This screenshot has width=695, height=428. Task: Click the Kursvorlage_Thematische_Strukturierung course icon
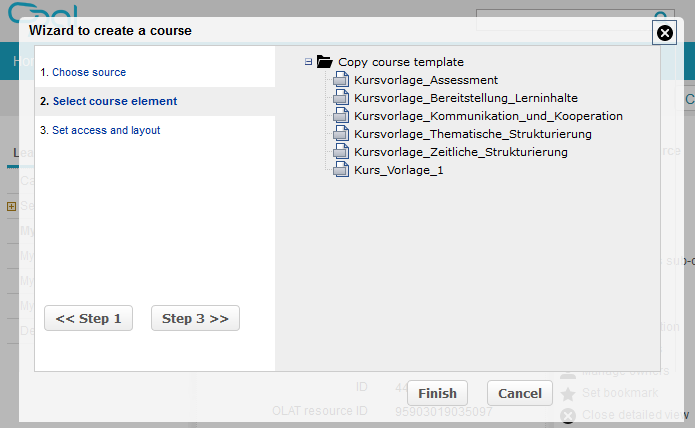point(341,134)
